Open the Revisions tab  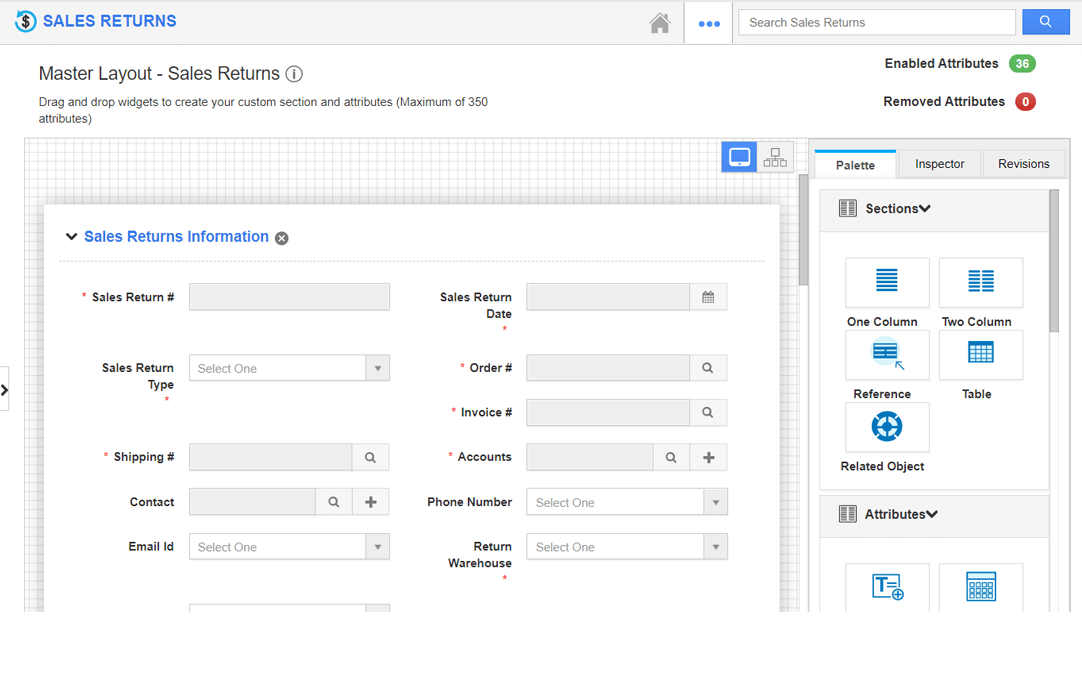point(1023,164)
